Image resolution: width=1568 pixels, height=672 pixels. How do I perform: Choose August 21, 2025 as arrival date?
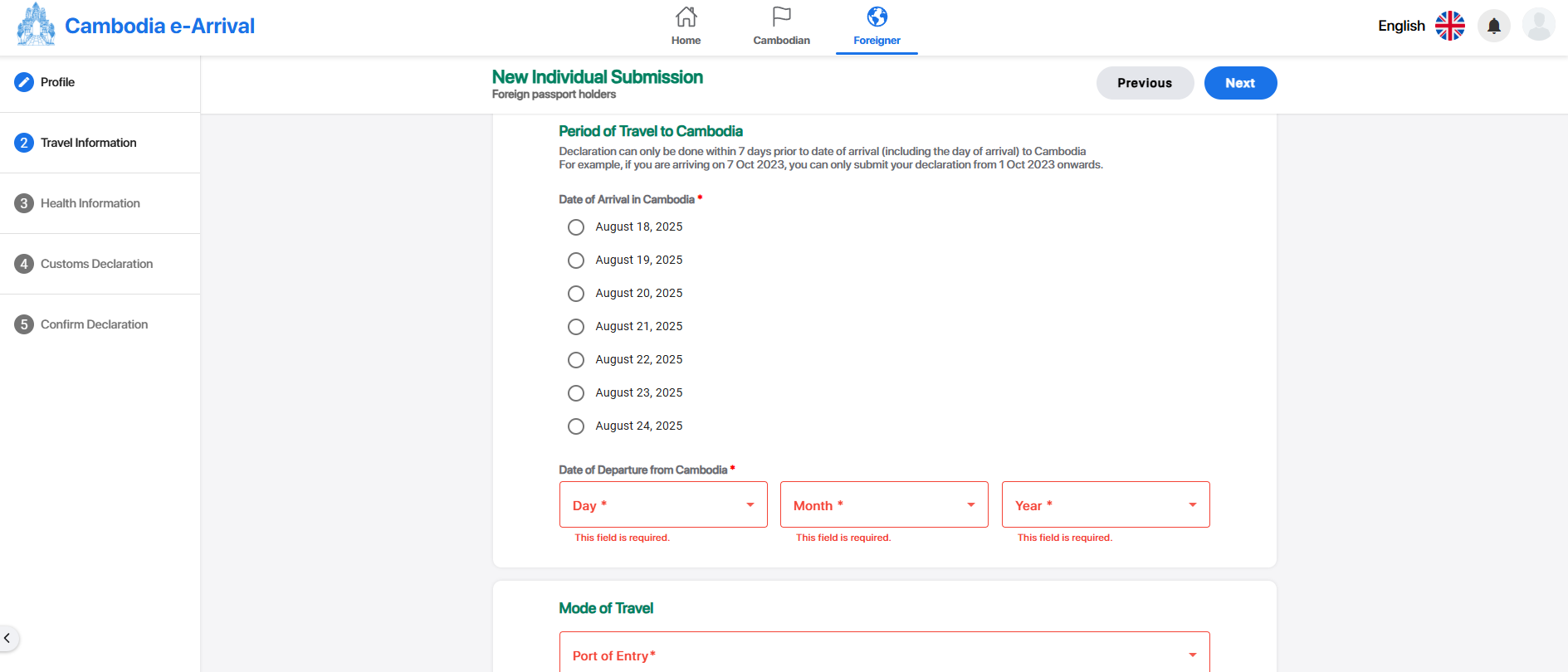[x=576, y=326]
